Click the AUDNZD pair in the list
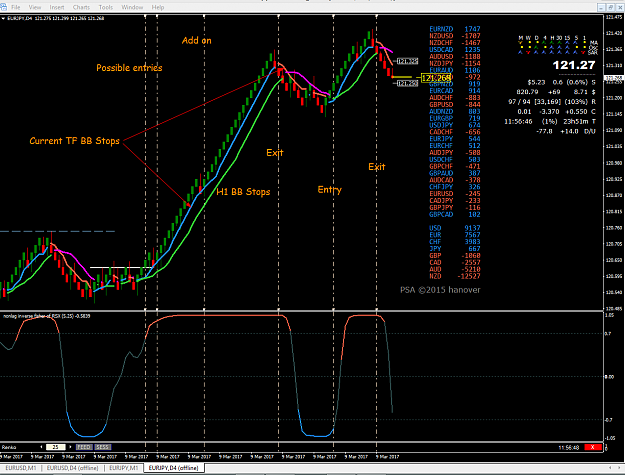 441,111
